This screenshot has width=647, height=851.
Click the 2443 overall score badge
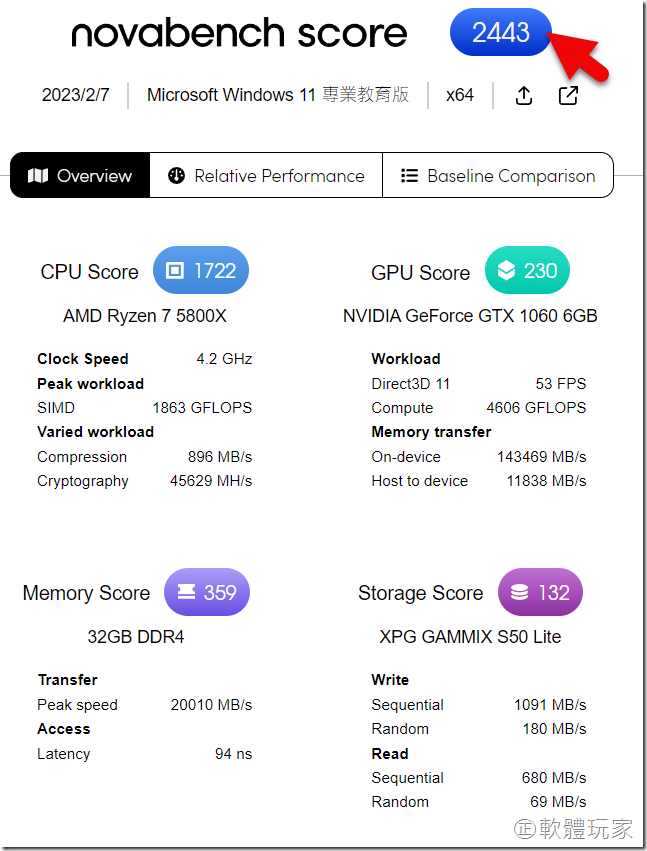(x=501, y=32)
